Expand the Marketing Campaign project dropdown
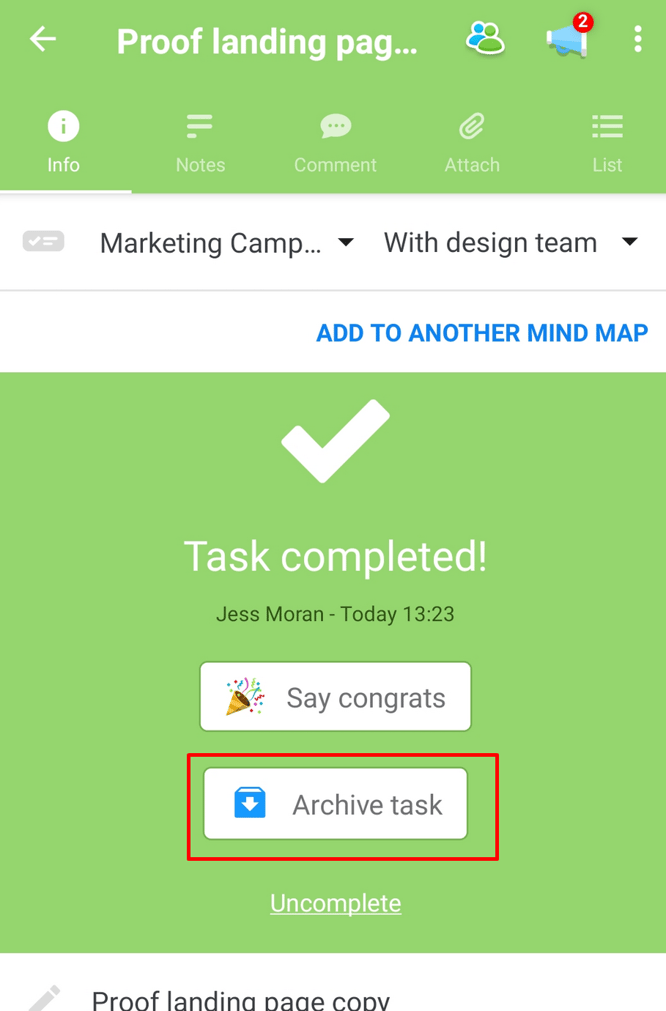 tap(345, 242)
